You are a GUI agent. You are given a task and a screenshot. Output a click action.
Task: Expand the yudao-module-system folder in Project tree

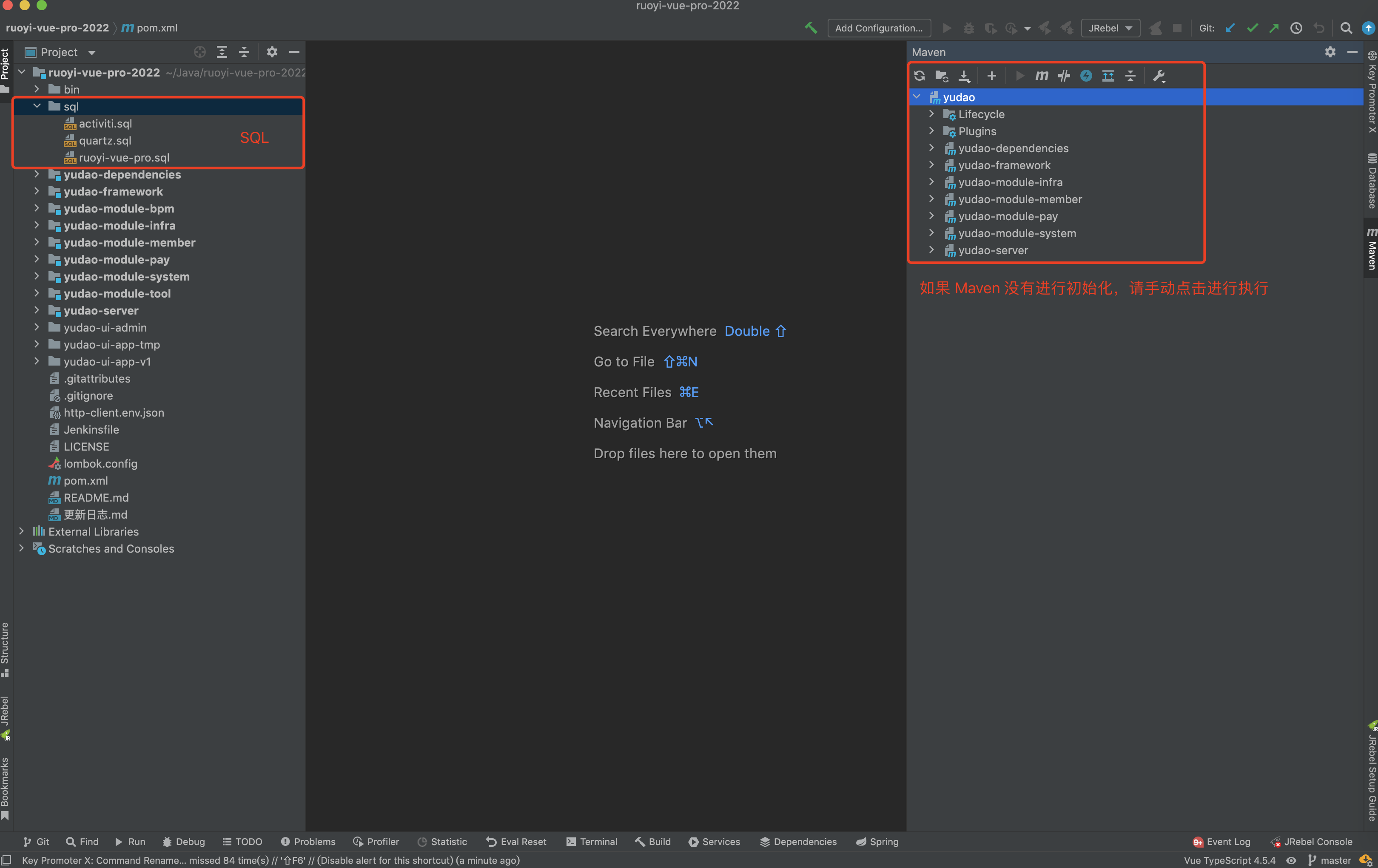pos(37,276)
